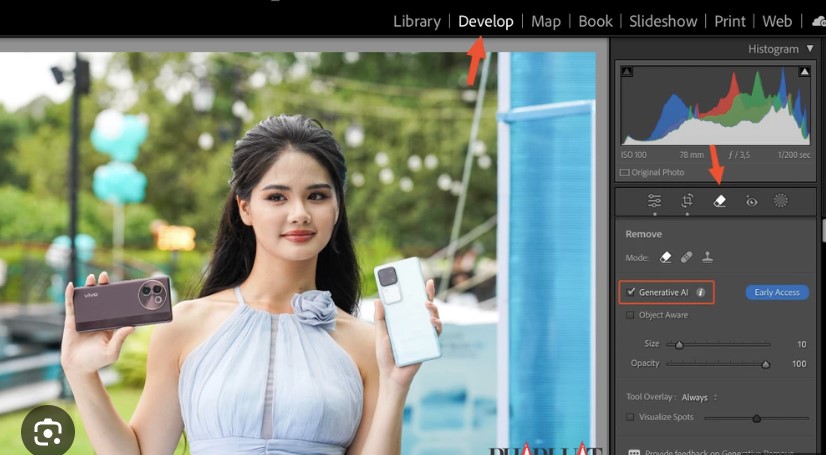Click the 1/200 sec shutter text
Viewport: 826px width, 455px height.
coord(794,155)
